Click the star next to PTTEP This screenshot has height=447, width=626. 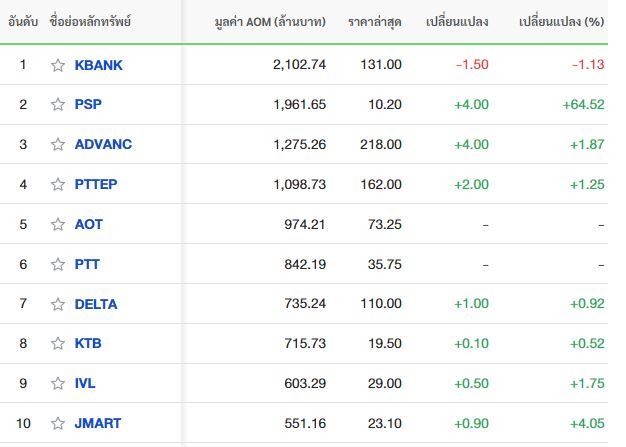pyautogui.click(x=58, y=184)
